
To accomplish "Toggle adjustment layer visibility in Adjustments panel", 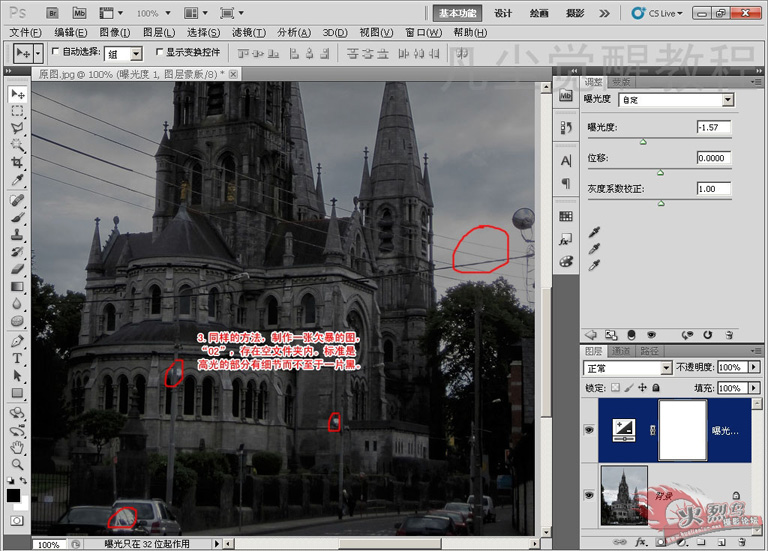I will 651,335.
